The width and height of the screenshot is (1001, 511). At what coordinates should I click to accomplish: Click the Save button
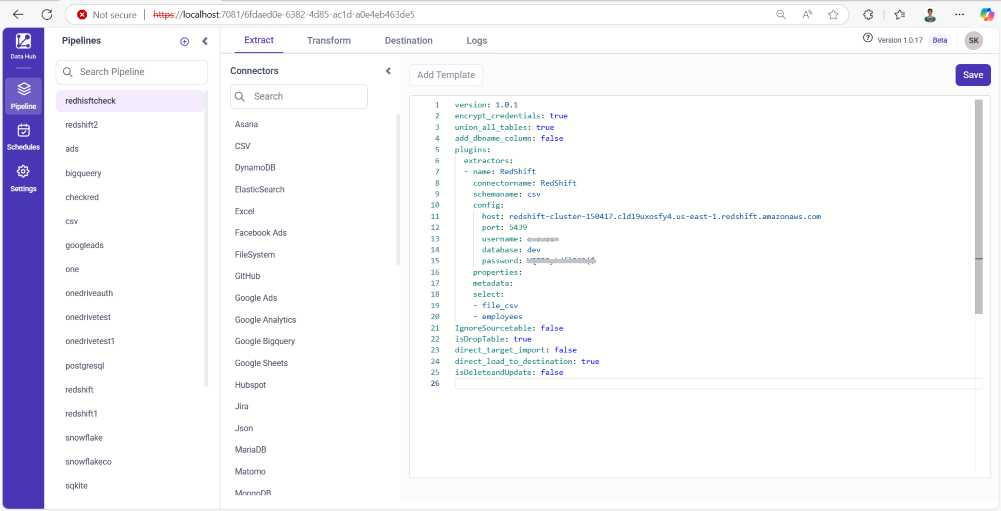click(x=973, y=75)
